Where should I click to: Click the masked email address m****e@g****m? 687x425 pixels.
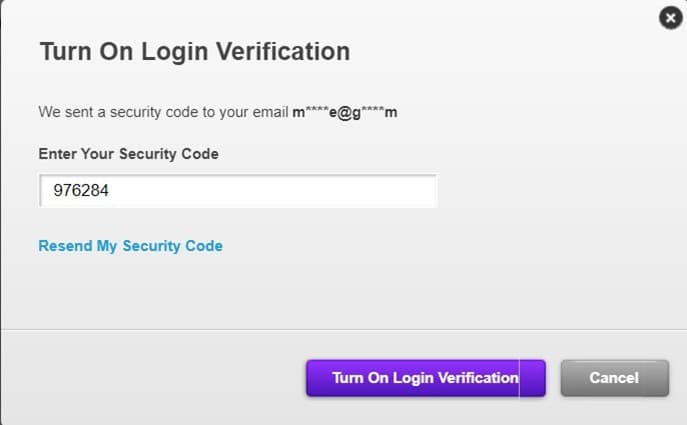point(344,111)
